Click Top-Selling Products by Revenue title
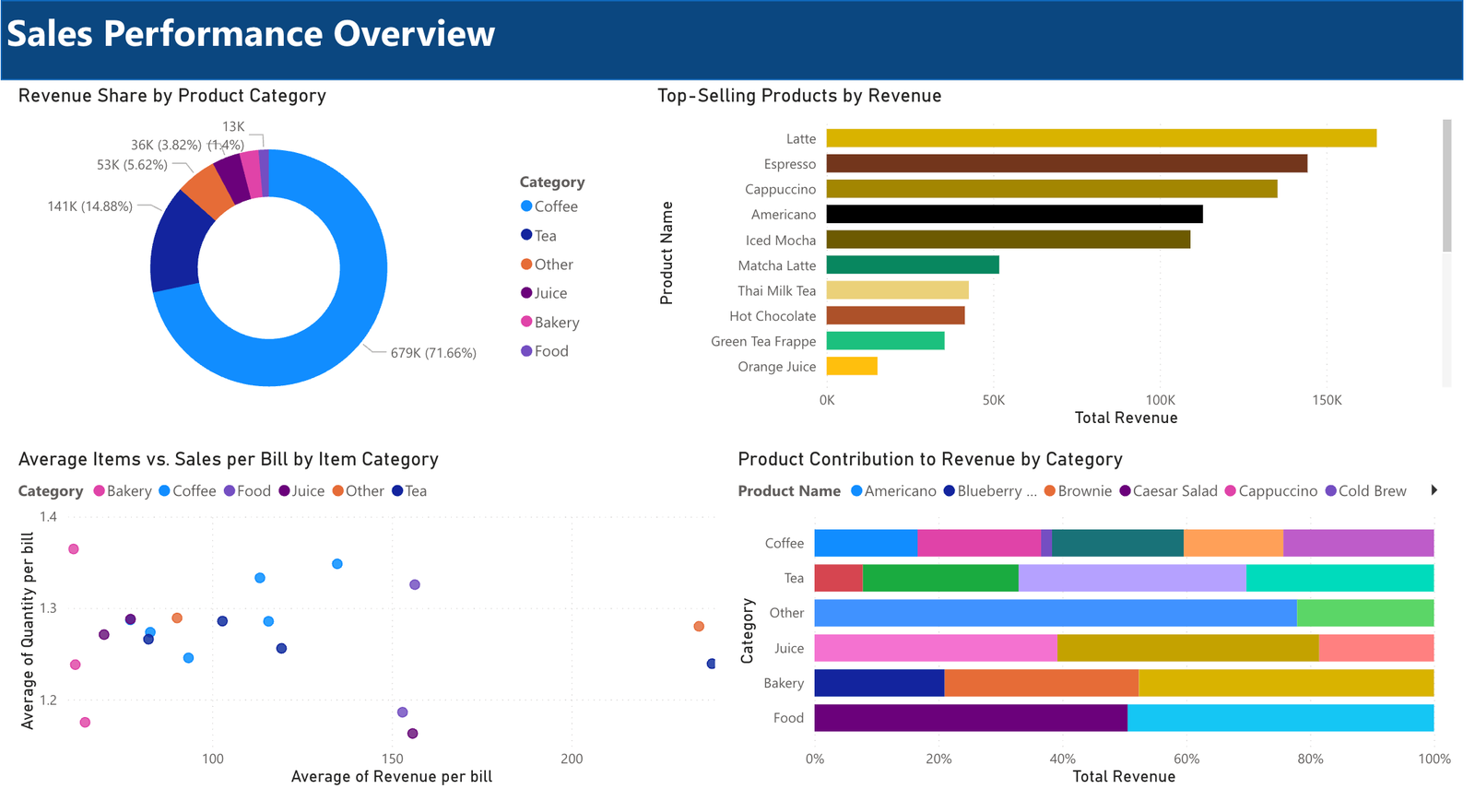 tap(799, 96)
